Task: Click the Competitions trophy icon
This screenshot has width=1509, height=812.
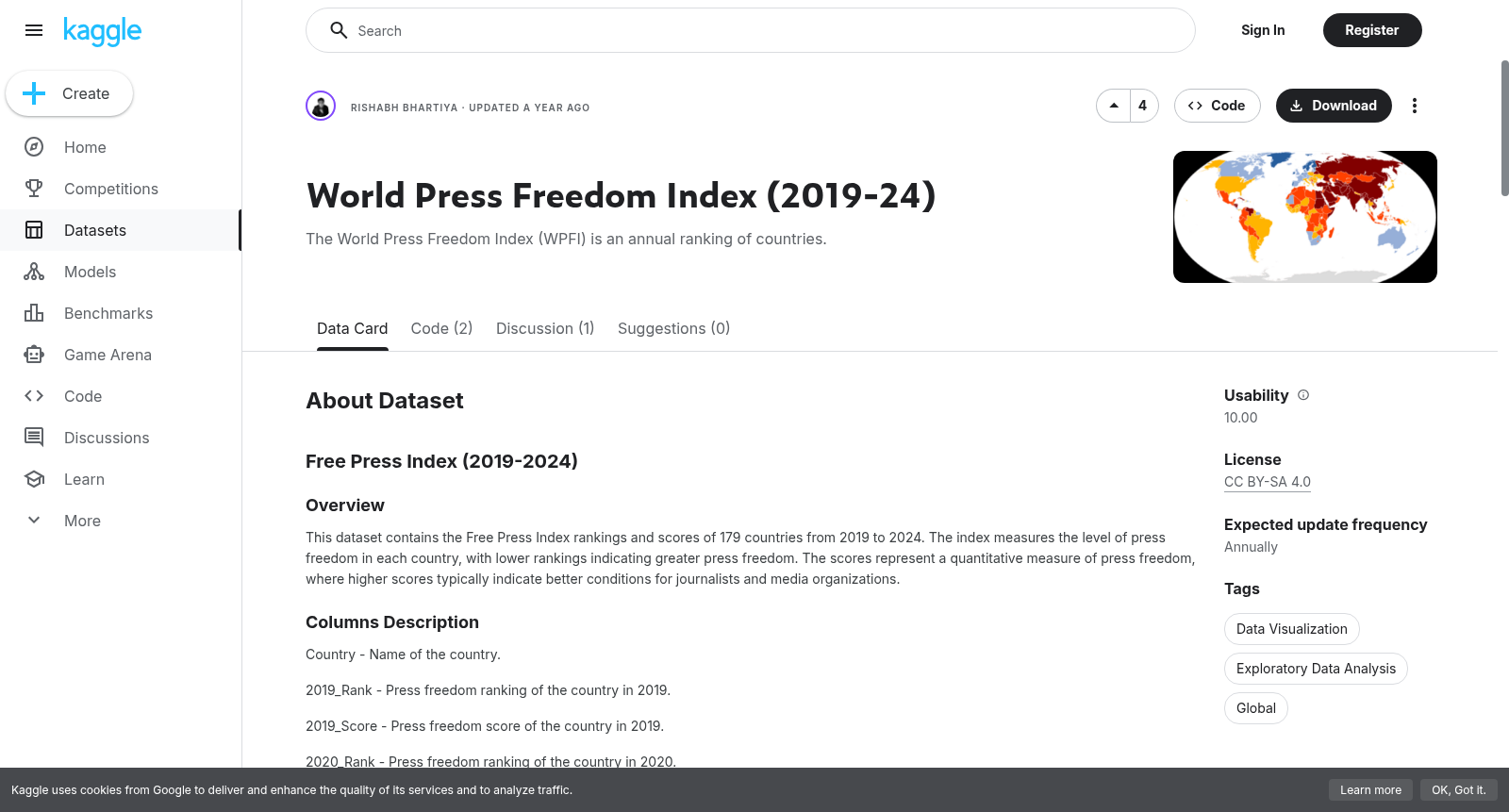Action: coord(34,189)
